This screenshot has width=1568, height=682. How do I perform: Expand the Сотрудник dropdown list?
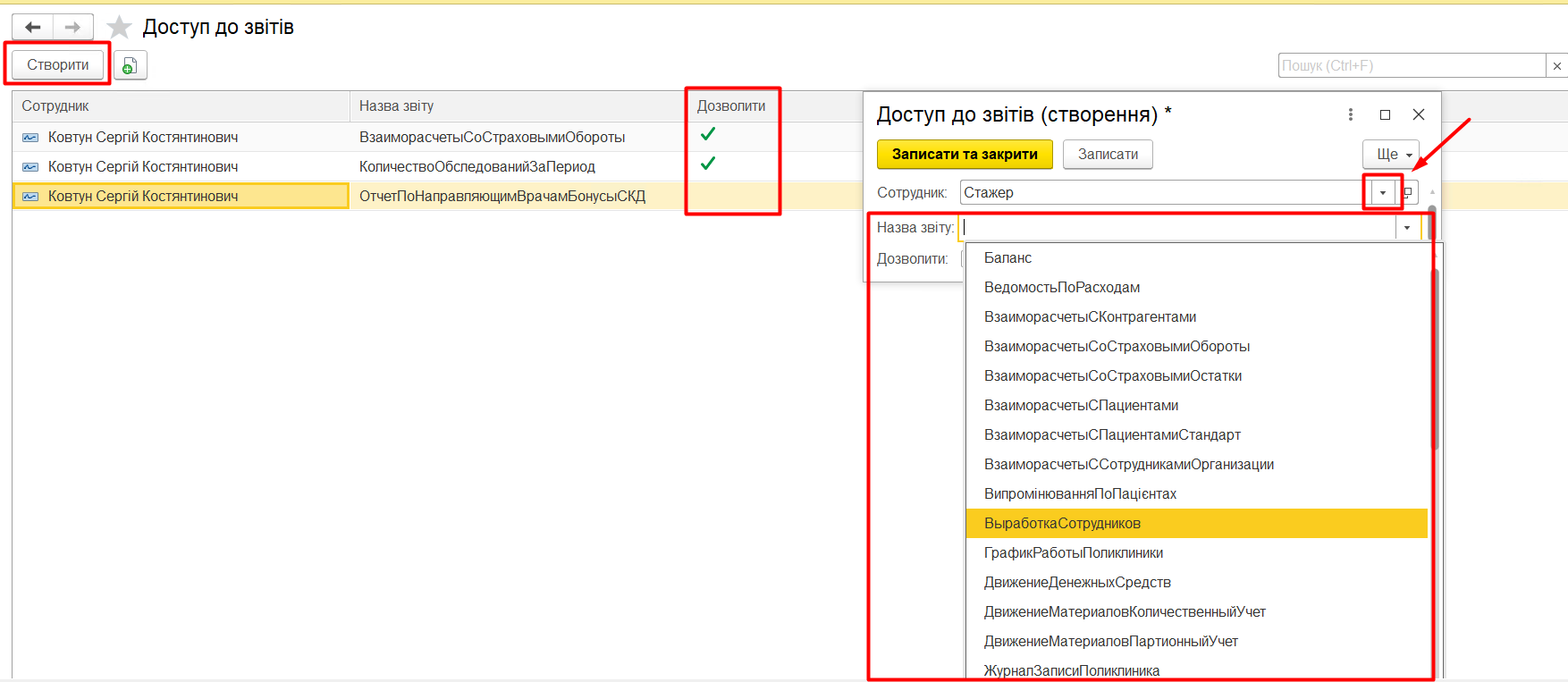1382,192
